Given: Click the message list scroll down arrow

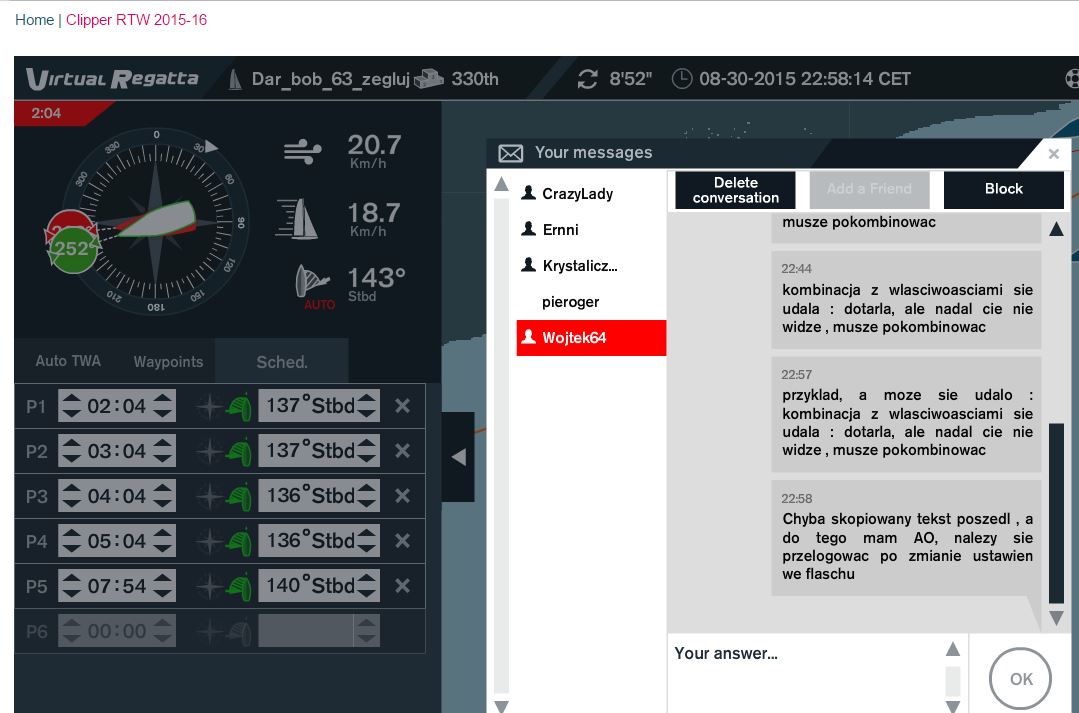Looking at the screenshot, I should [1056, 618].
